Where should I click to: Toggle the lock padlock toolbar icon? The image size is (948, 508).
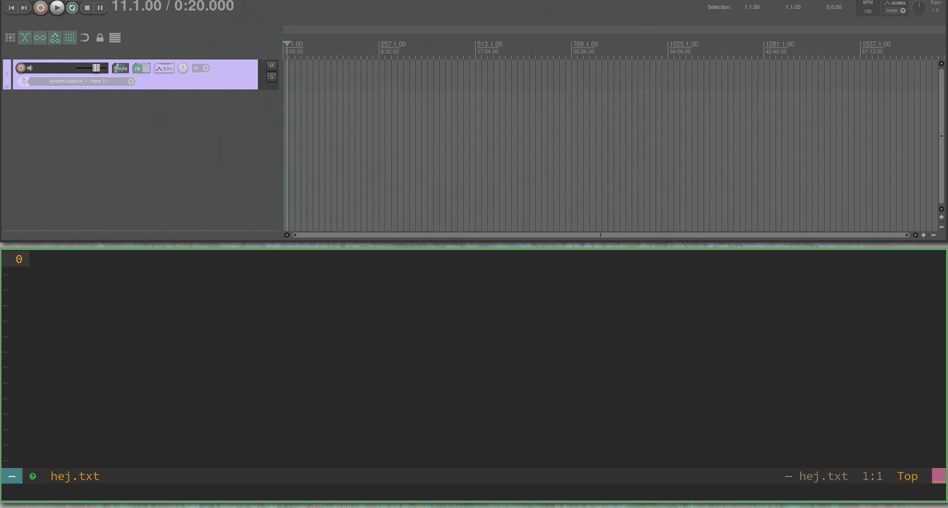100,37
